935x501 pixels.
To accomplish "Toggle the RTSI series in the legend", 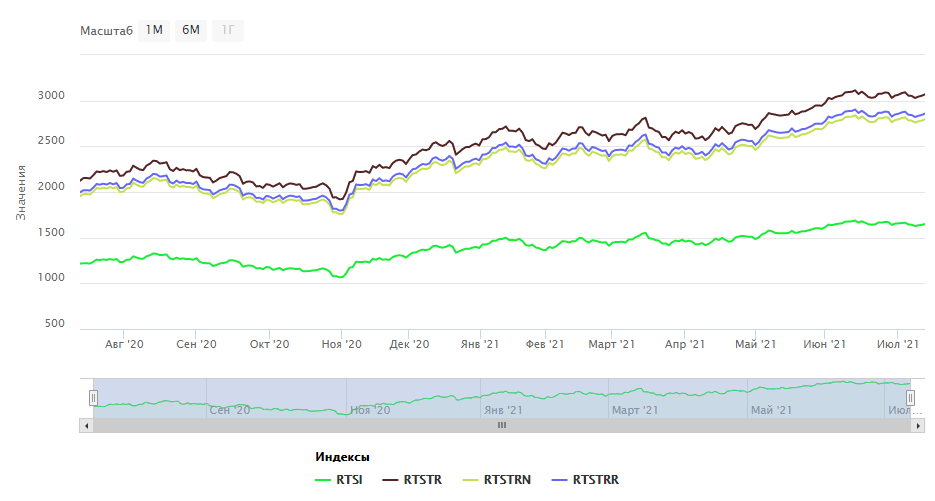I will 351,480.
